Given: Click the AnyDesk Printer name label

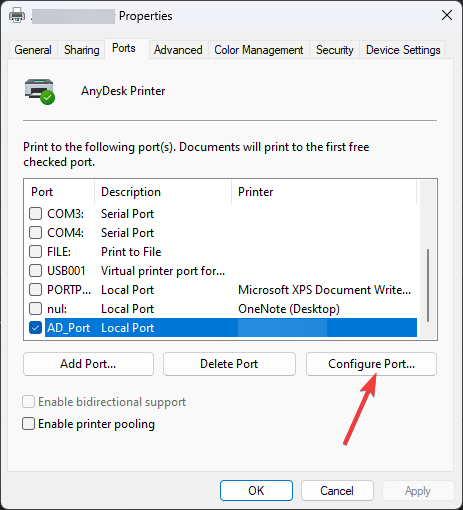Looking at the screenshot, I should point(123,91).
